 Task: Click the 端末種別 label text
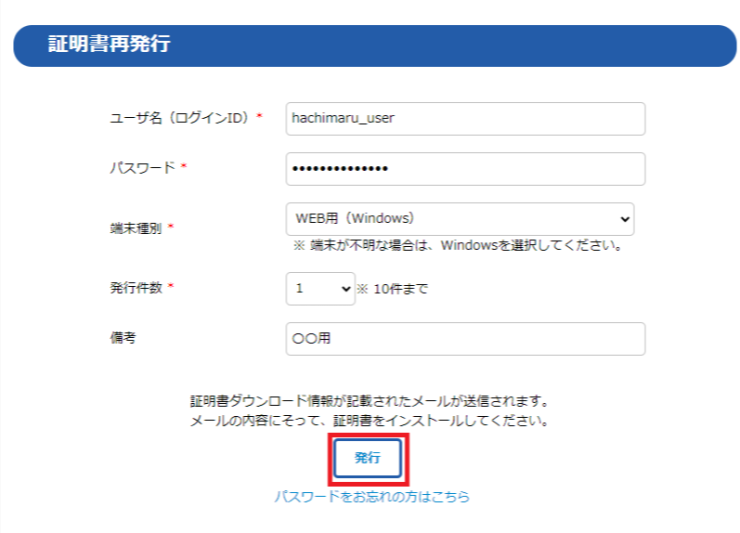pos(135,228)
